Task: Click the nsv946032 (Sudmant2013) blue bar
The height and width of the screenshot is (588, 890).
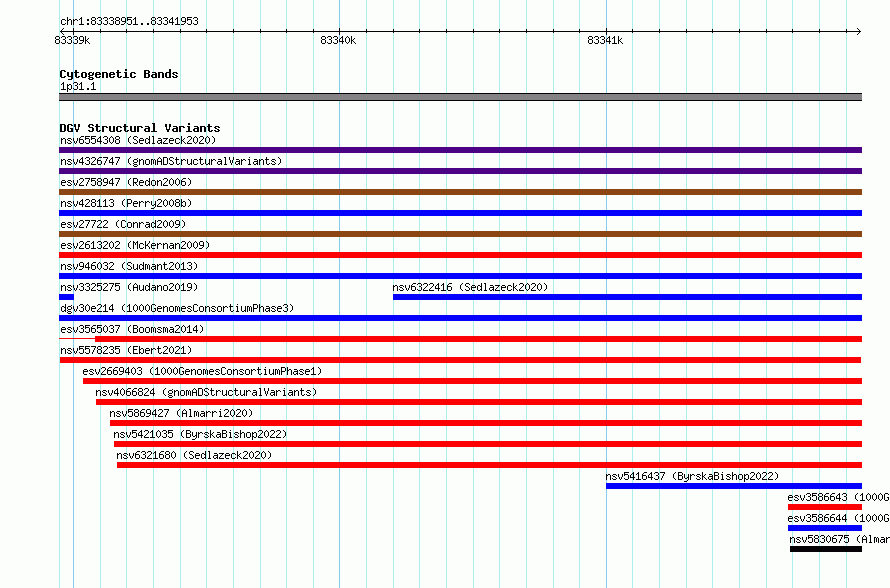Action: coord(460,276)
